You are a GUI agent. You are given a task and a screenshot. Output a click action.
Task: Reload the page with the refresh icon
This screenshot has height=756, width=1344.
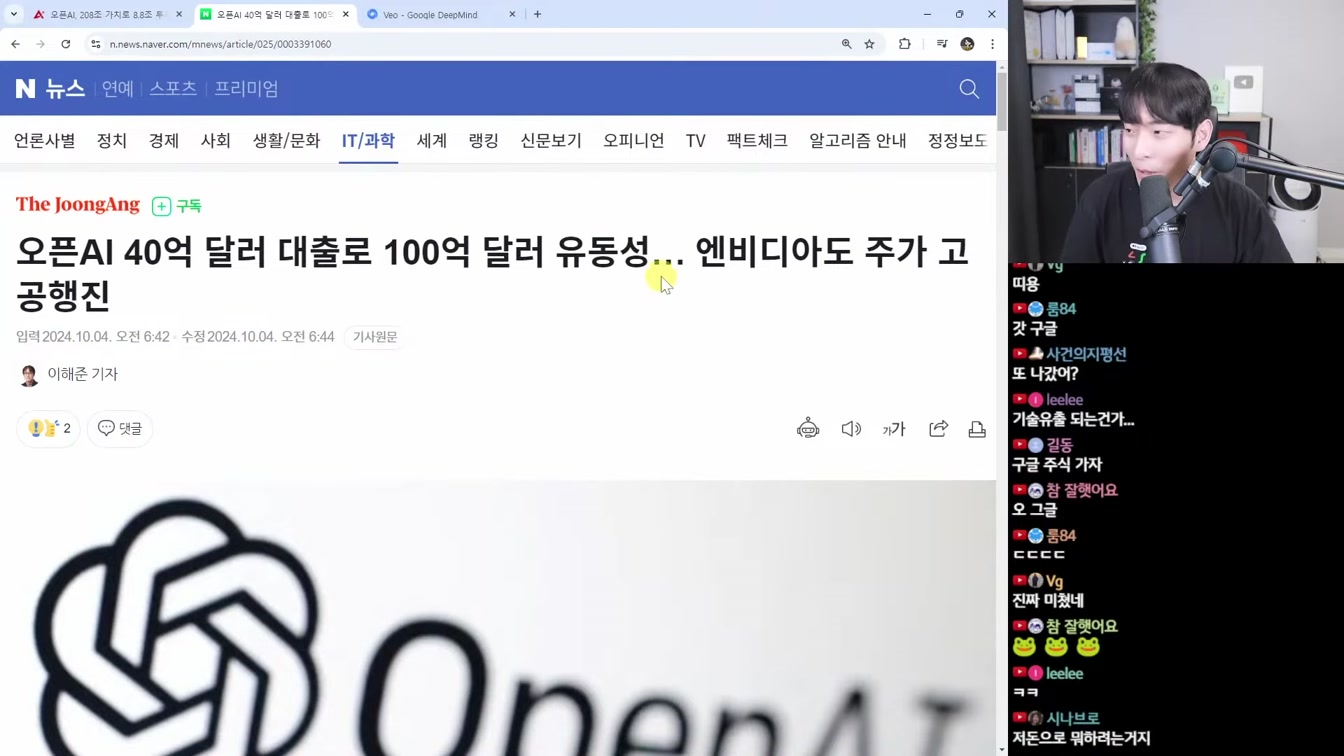click(x=66, y=44)
